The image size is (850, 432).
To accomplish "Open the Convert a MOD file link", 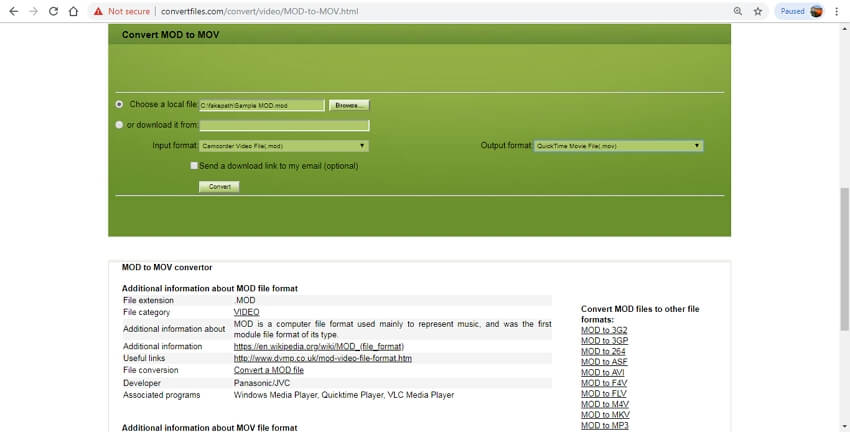I will coord(268,370).
